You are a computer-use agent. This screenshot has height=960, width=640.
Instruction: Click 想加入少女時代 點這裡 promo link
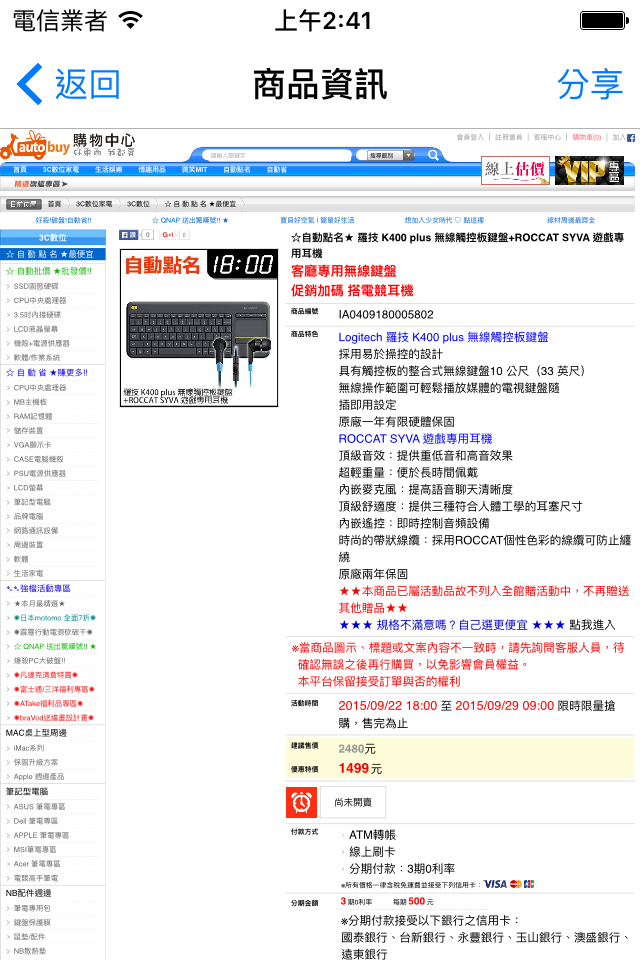click(444, 220)
